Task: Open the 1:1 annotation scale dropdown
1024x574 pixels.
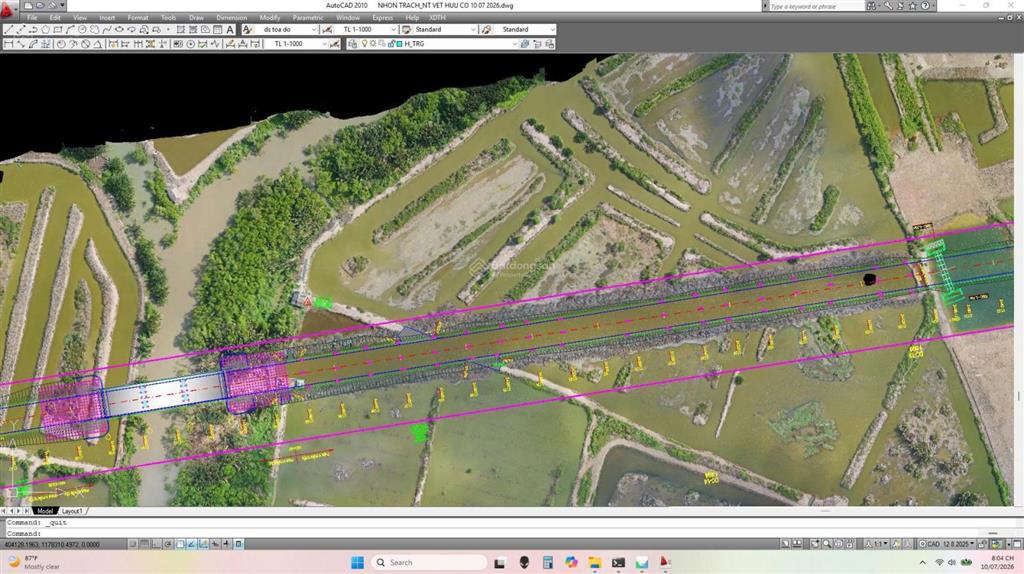Action: coord(877,543)
